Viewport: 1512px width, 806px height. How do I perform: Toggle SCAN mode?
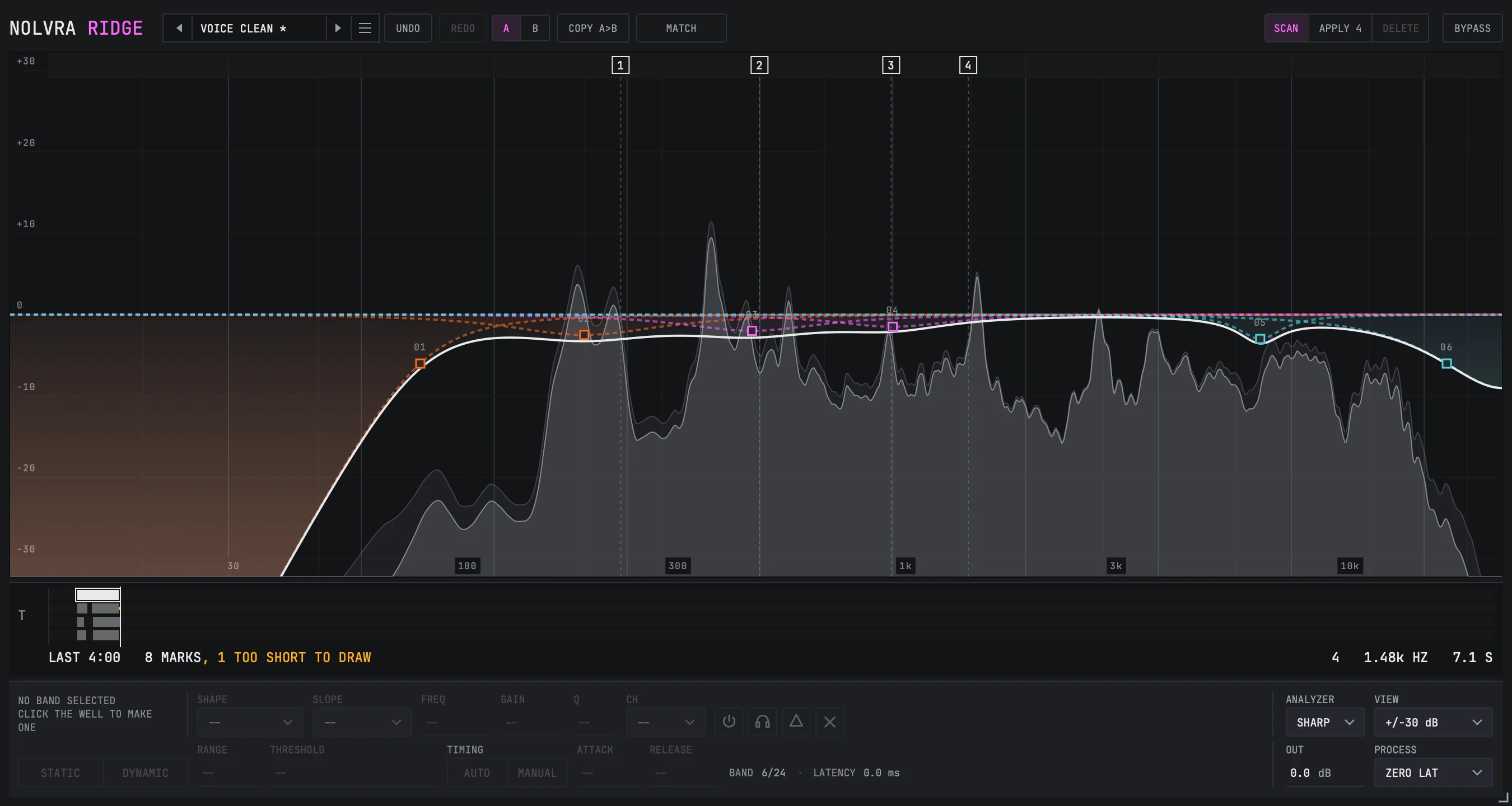click(x=1285, y=28)
